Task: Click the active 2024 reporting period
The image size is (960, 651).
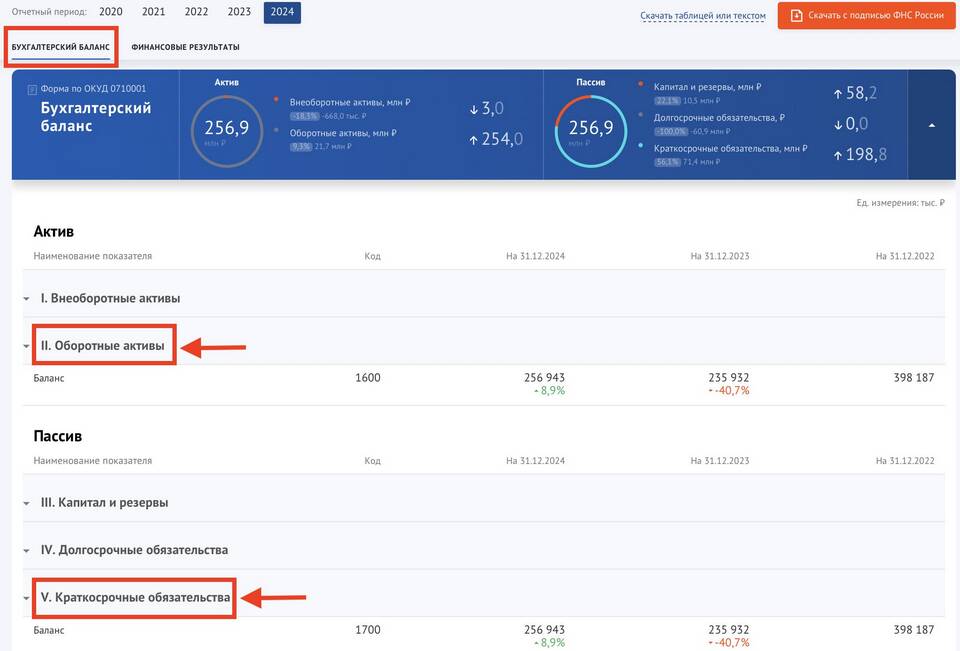Action: [x=282, y=13]
